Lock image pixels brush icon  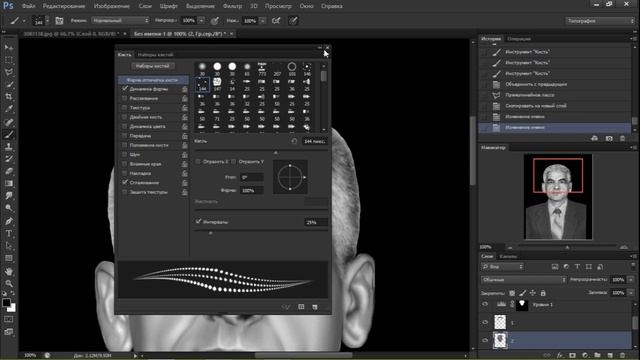(522, 293)
